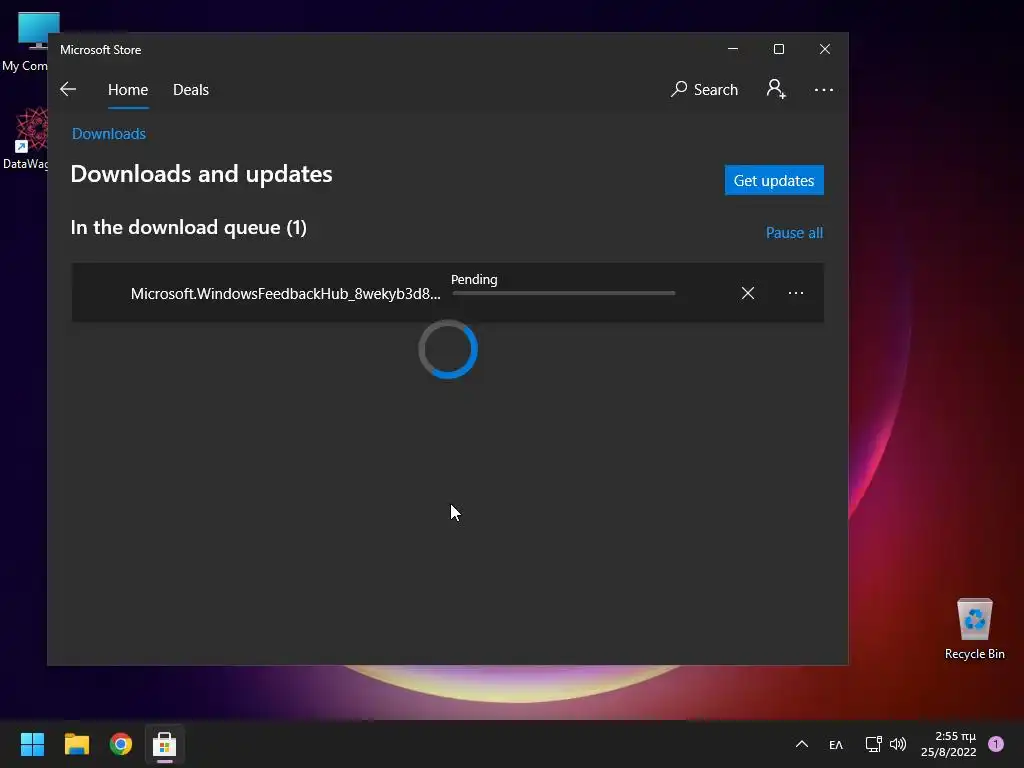Click the sign-in account icon
The height and width of the screenshot is (768, 1024).
(776, 89)
